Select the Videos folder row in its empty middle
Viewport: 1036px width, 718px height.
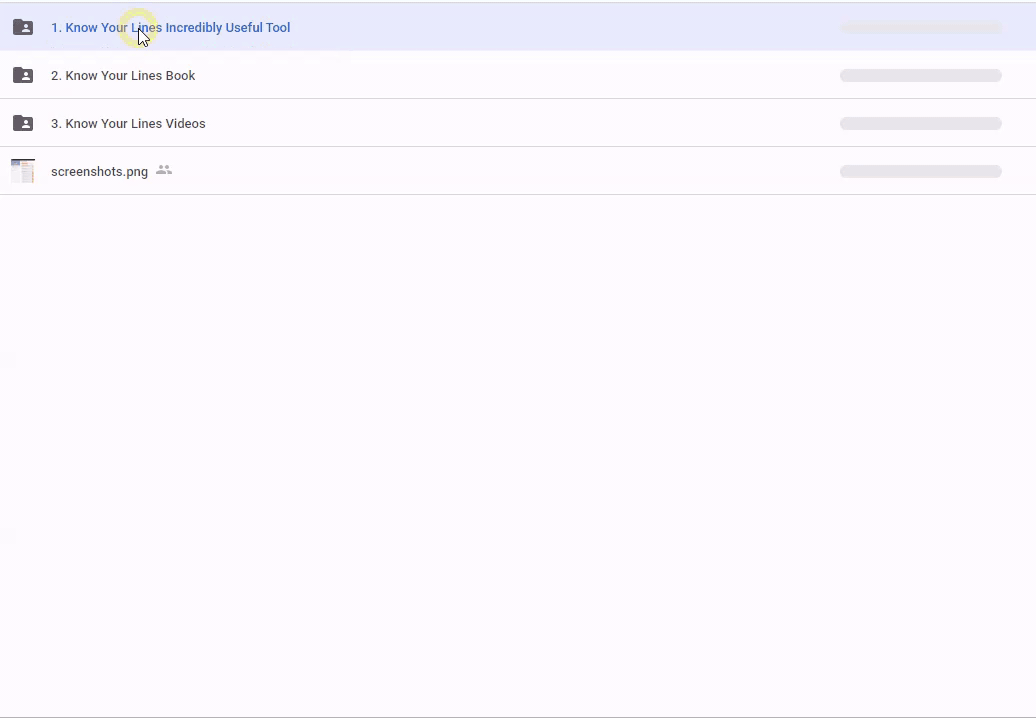click(x=520, y=123)
